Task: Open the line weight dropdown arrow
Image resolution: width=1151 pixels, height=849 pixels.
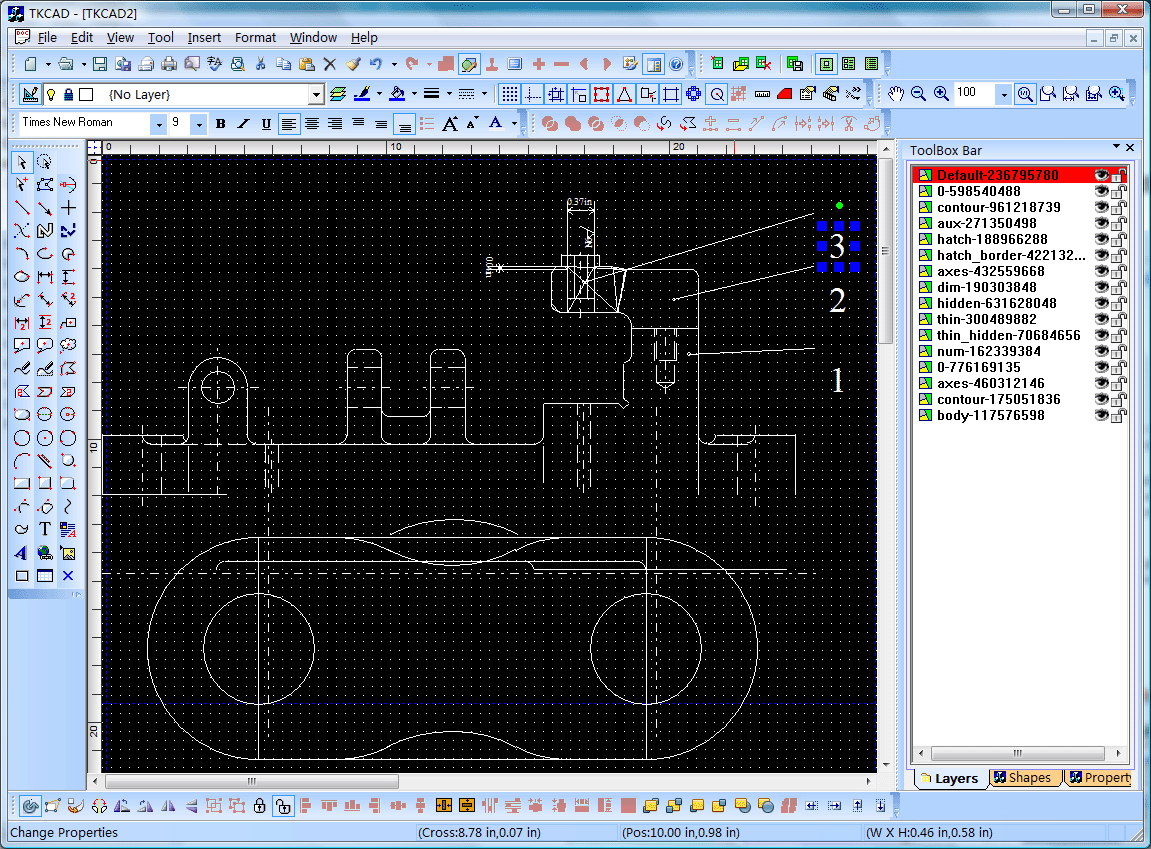Action: point(449,94)
